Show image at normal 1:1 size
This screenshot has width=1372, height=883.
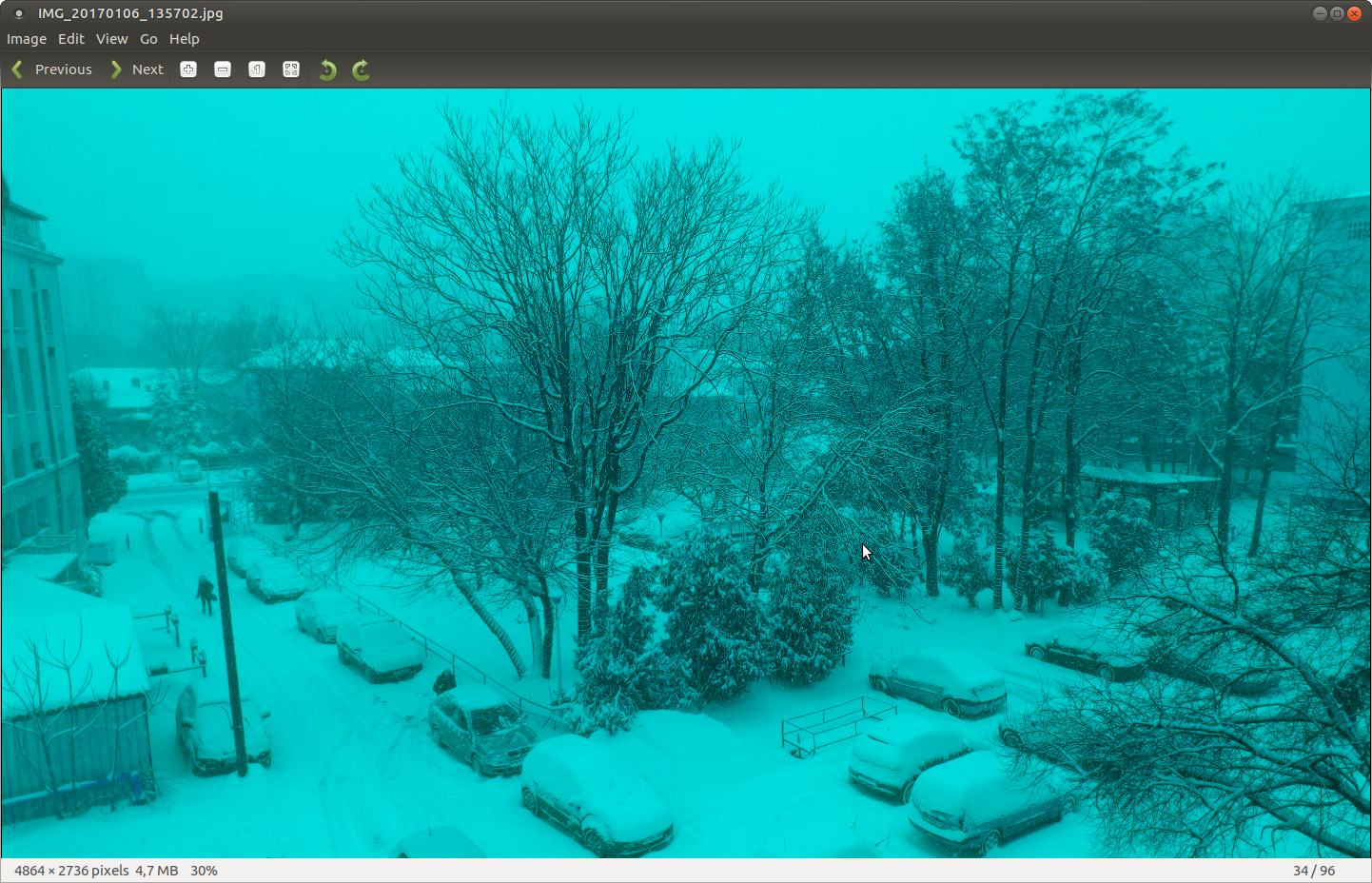click(x=257, y=69)
